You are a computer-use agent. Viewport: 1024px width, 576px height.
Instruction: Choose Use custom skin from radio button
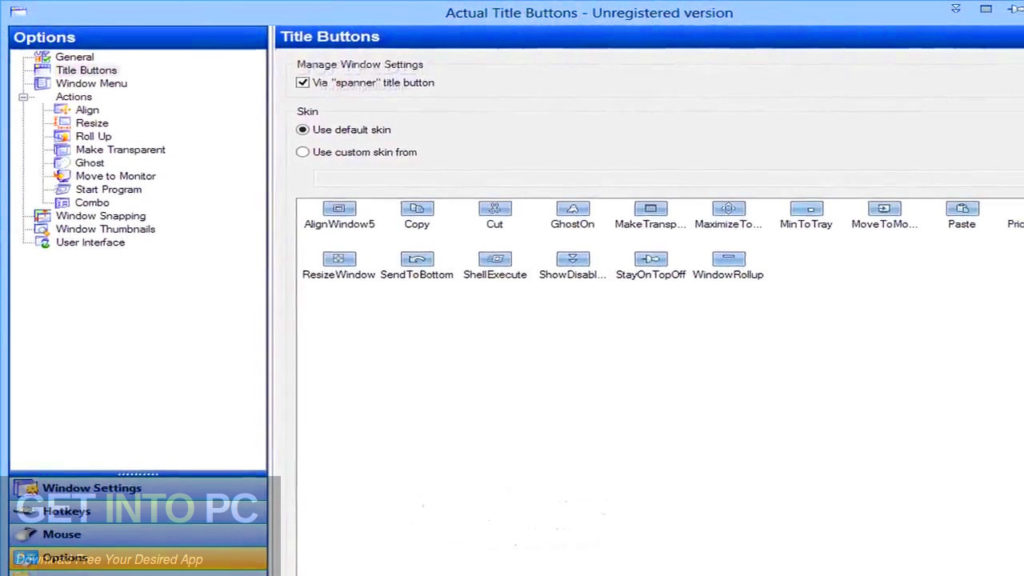pos(302,152)
